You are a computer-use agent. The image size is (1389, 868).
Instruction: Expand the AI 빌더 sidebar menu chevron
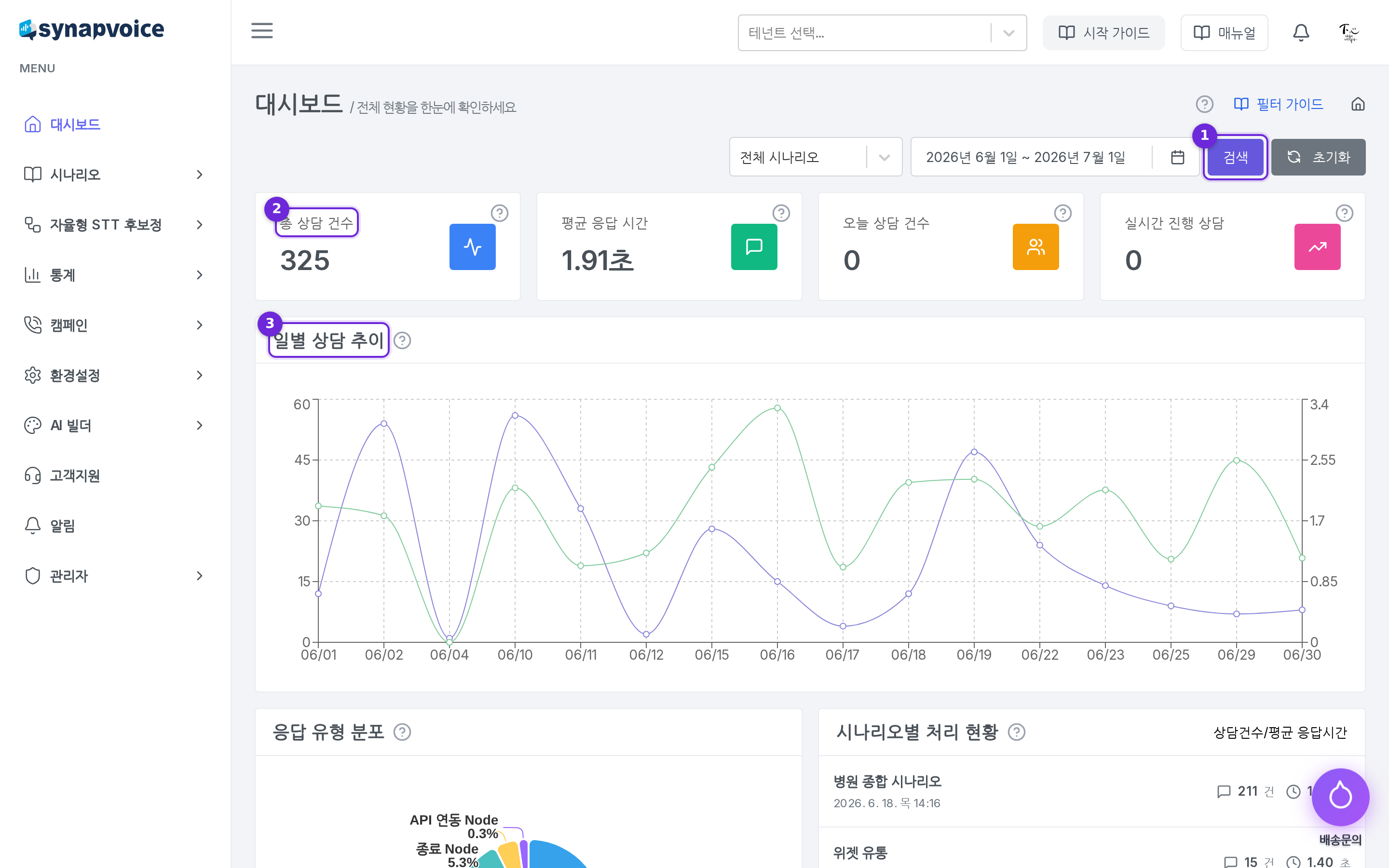click(x=200, y=425)
